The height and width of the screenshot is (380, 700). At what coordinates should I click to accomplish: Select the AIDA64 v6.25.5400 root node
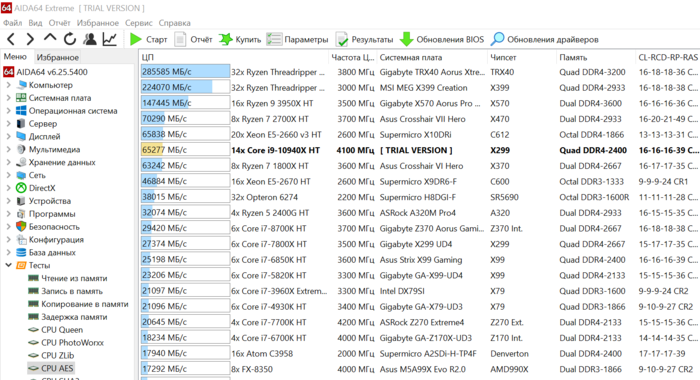tap(45, 72)
